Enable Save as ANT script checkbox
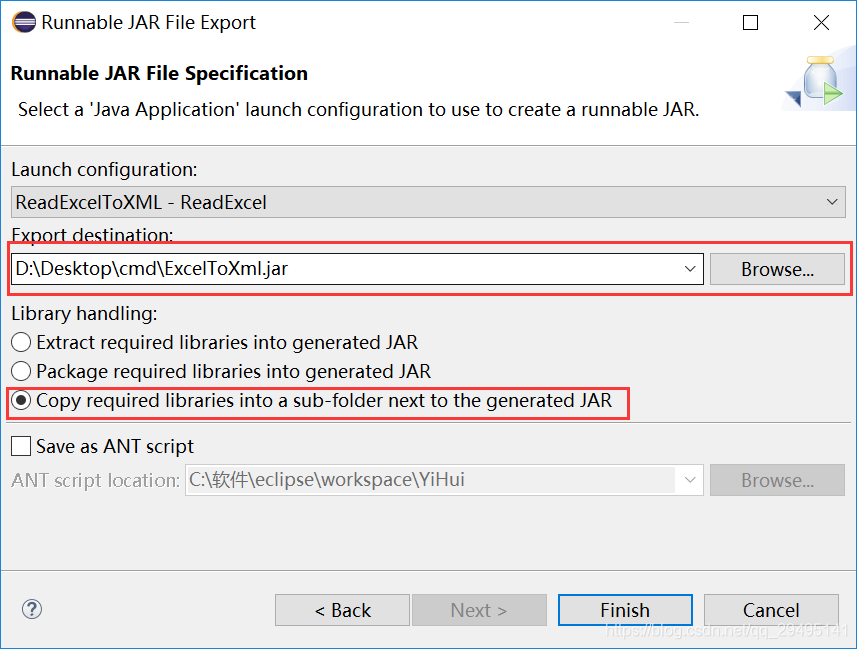The image size is (857, 649). click(21, 446)
